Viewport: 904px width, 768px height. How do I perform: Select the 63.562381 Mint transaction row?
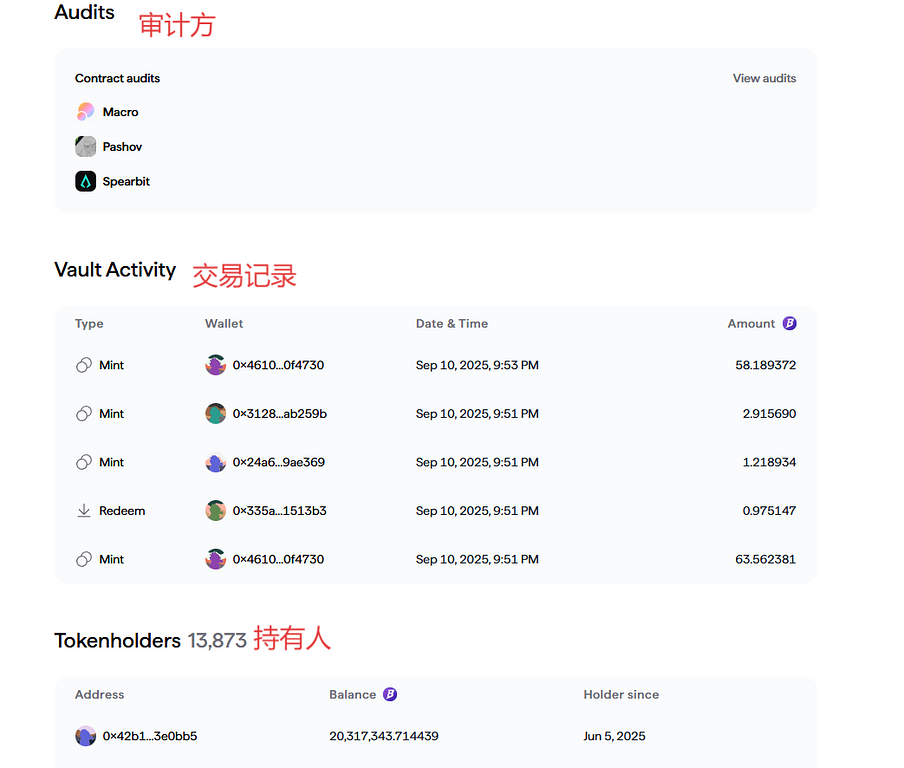pyautogui.click(x=435, y=560)
